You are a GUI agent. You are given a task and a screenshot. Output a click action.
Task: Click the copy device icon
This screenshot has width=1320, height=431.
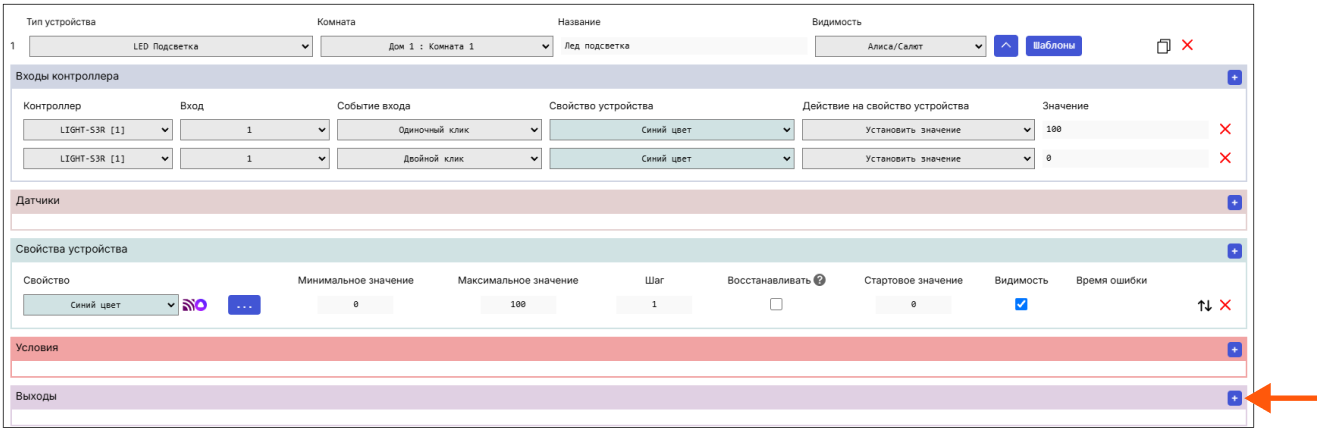pos(1163,46)
